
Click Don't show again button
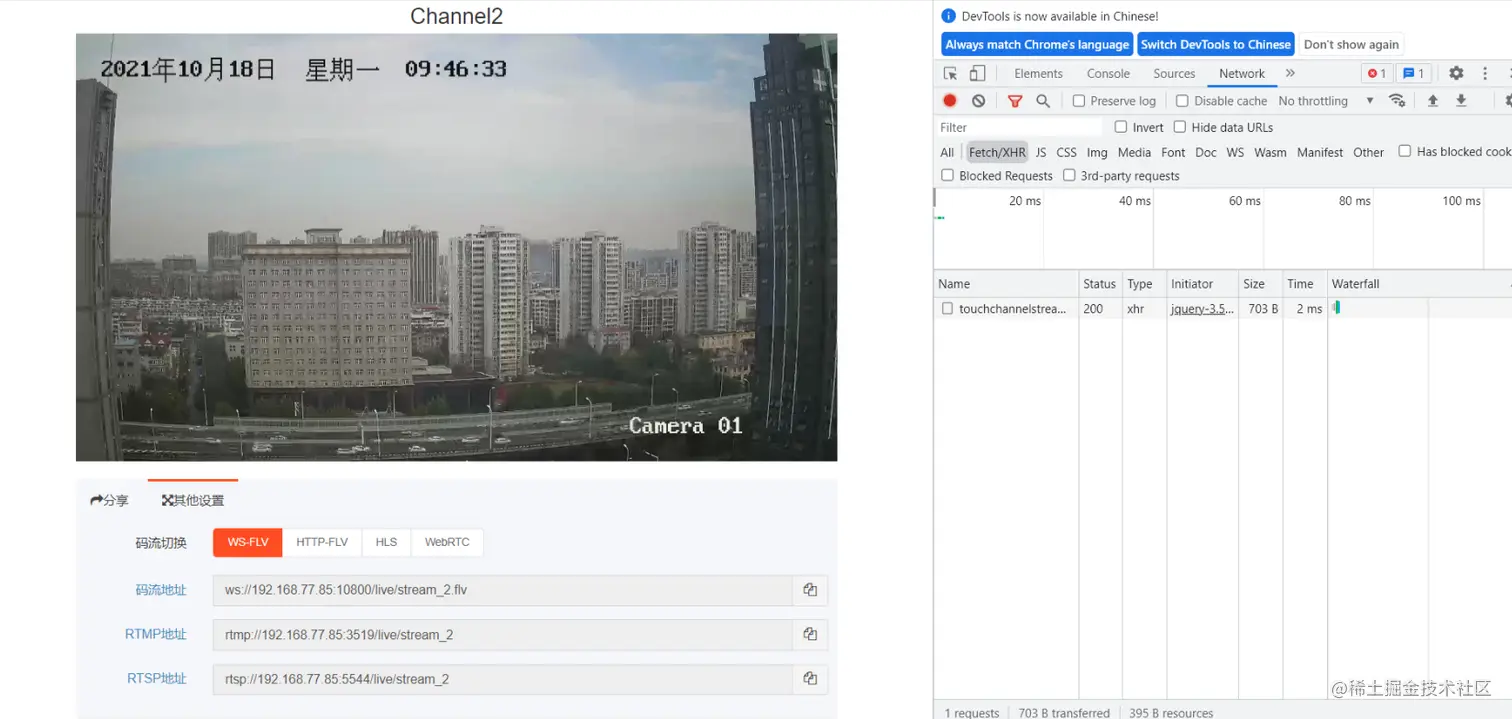click(1351, 44)
